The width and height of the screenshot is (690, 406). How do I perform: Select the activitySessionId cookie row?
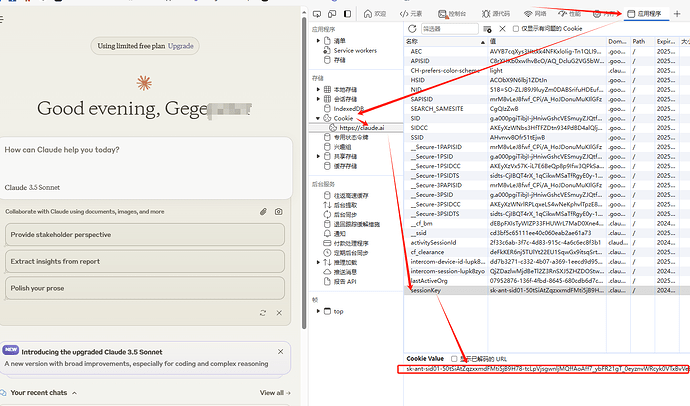coord(547,242)
